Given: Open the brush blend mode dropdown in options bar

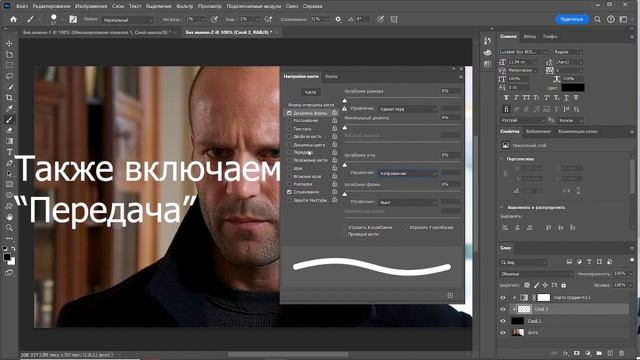Looking at the screenshot, I should [x=127, y=20].
